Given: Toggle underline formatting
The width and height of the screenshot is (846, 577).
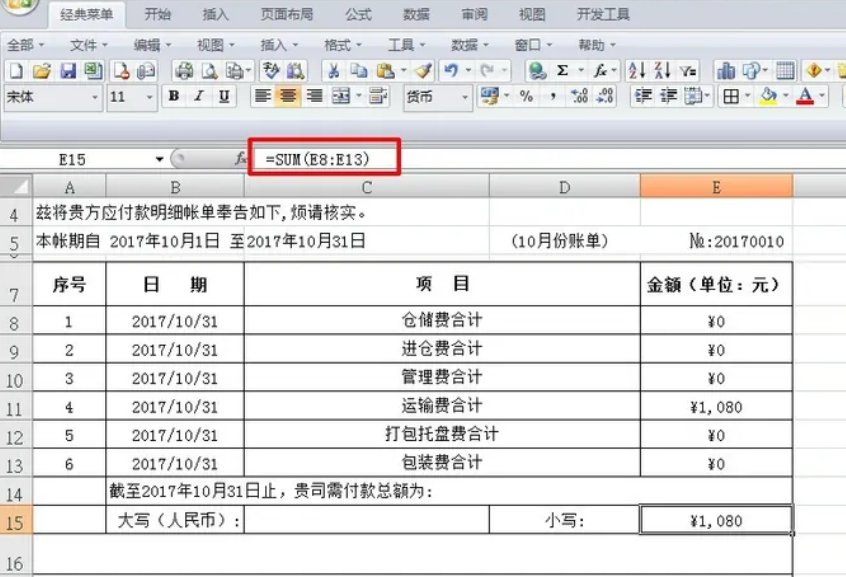Looking at the screenshot, I should pos(224,97).
